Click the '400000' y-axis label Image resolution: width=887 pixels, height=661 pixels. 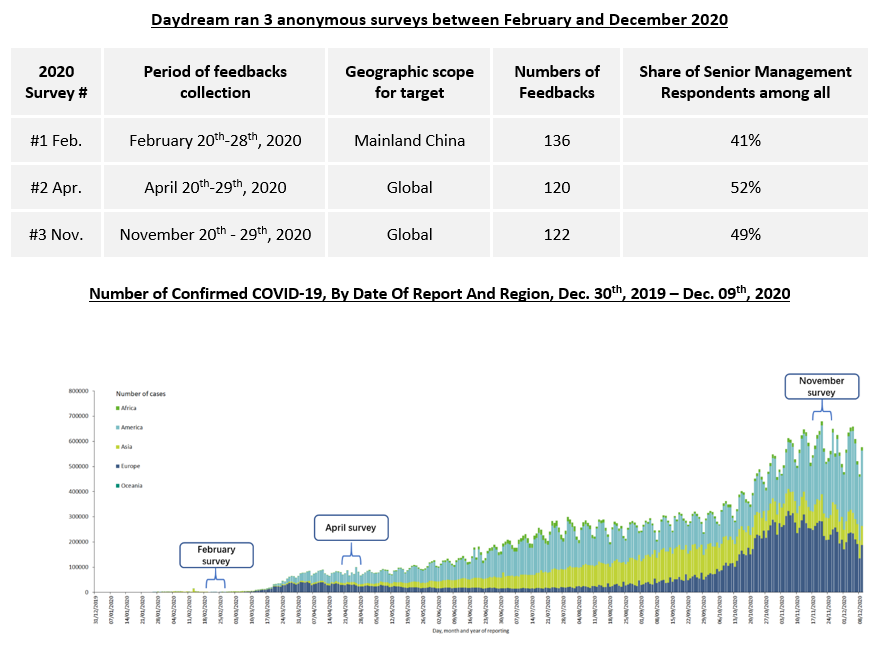pyautogui.click(x=79, y=492)
